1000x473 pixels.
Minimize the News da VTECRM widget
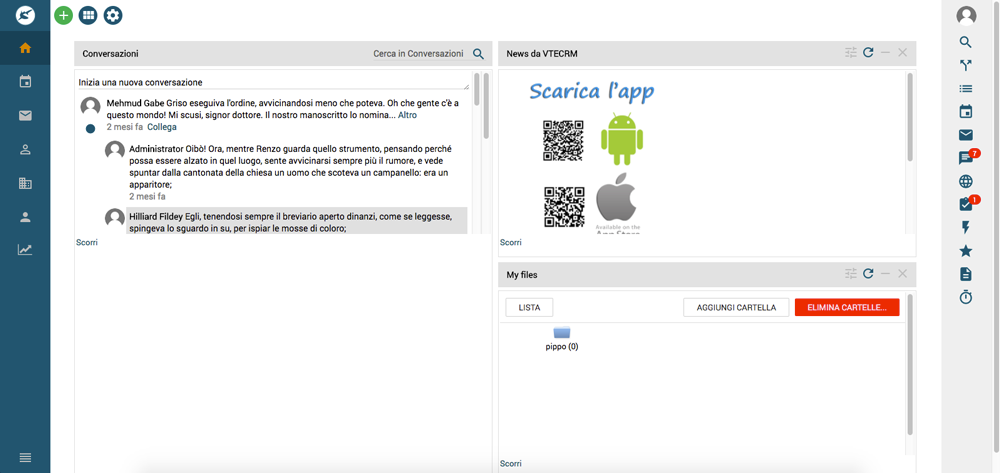pyautogui.click(x=885, y=53)
